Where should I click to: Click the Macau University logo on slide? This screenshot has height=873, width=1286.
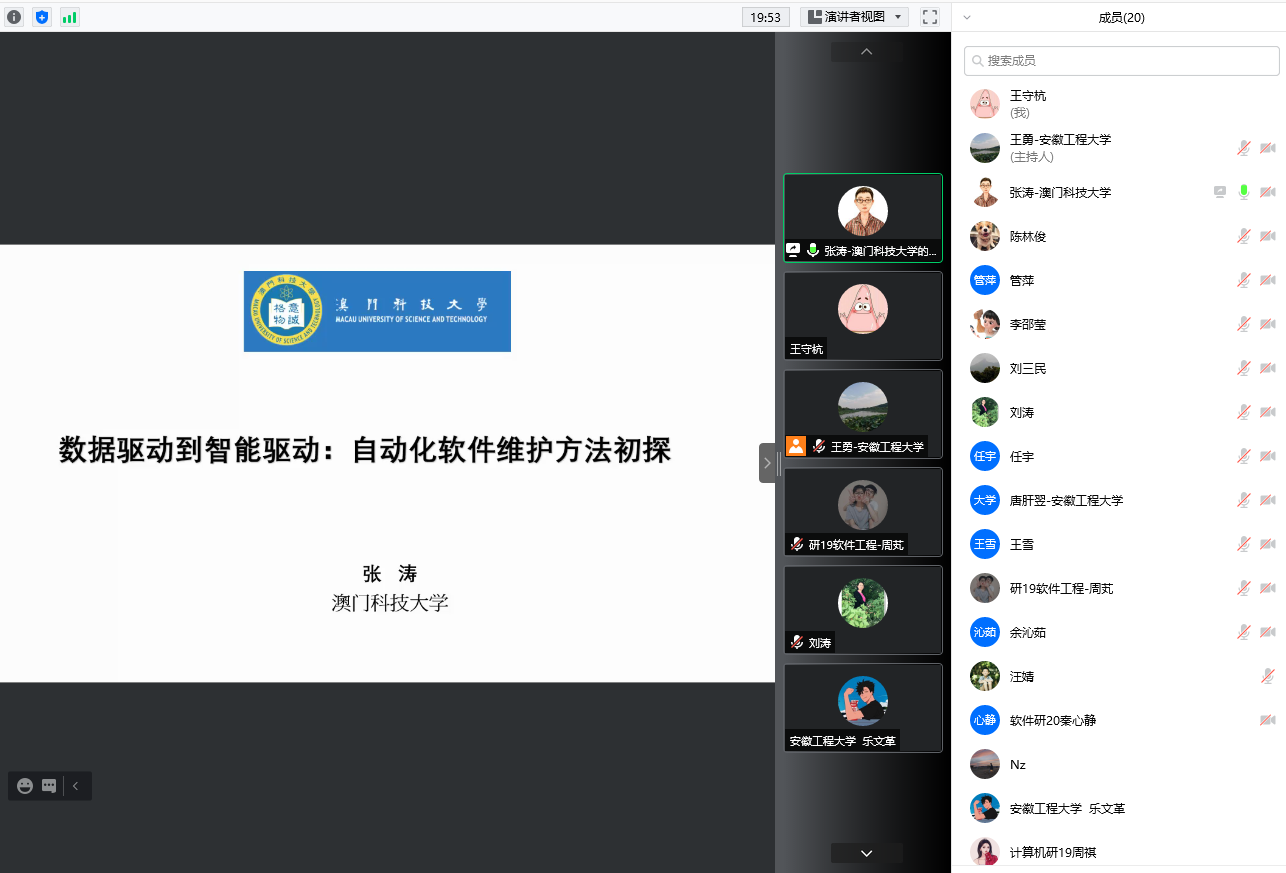[x=377, y=311]
